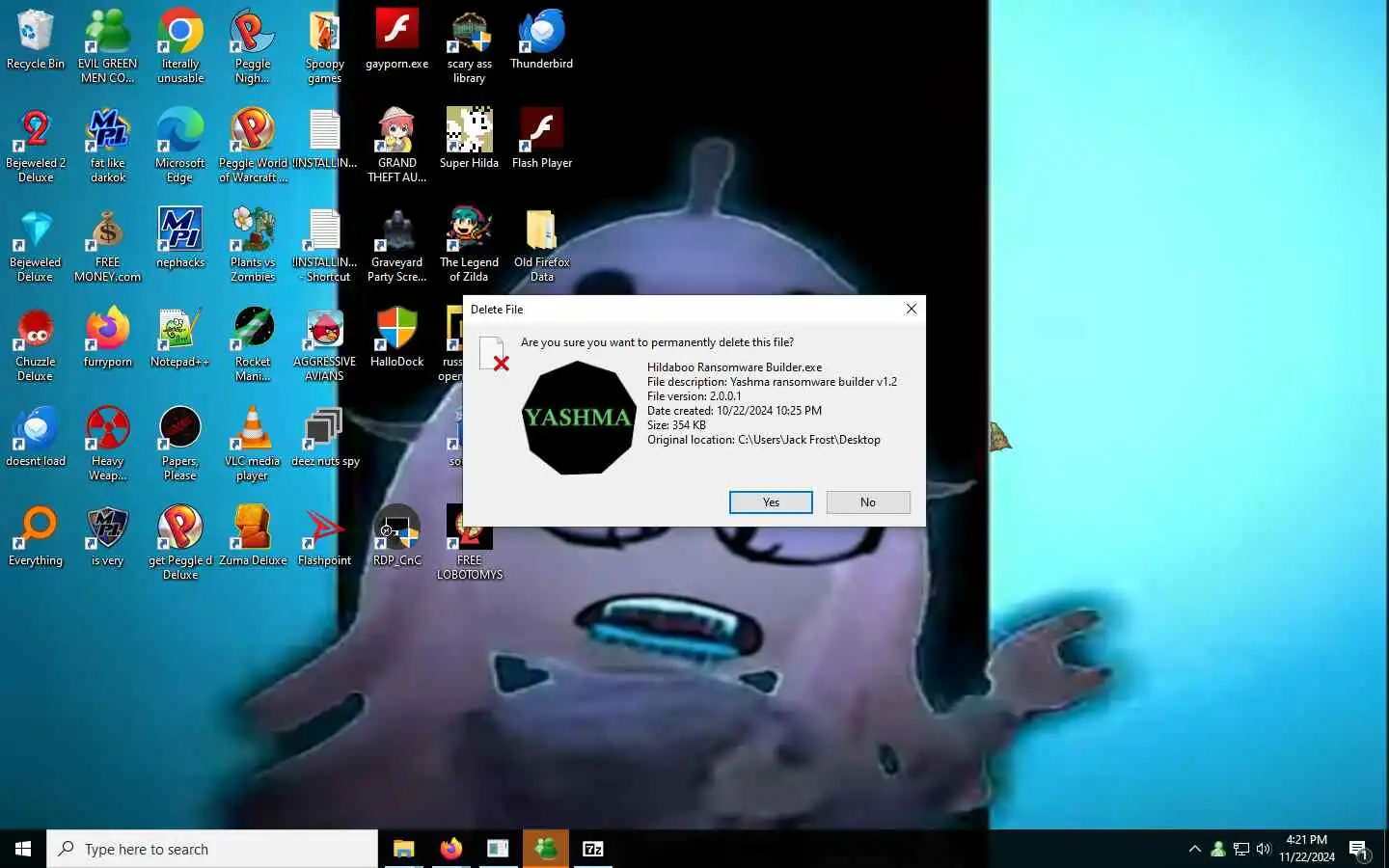
Task: Select the Everything search desktop icon
Action: coord(36,537)
